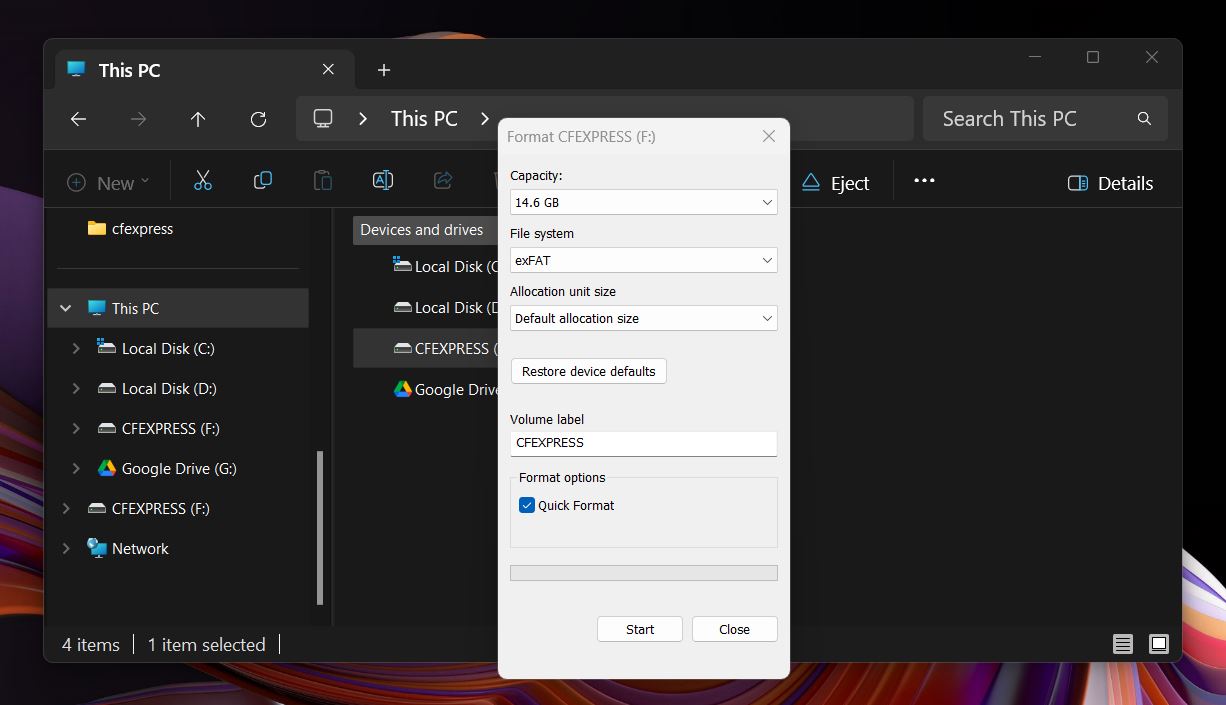The height and width of the screenshot is (705, 1226).
Task: Click the monitor icon in address bar
Action: [x=323, y=118]
